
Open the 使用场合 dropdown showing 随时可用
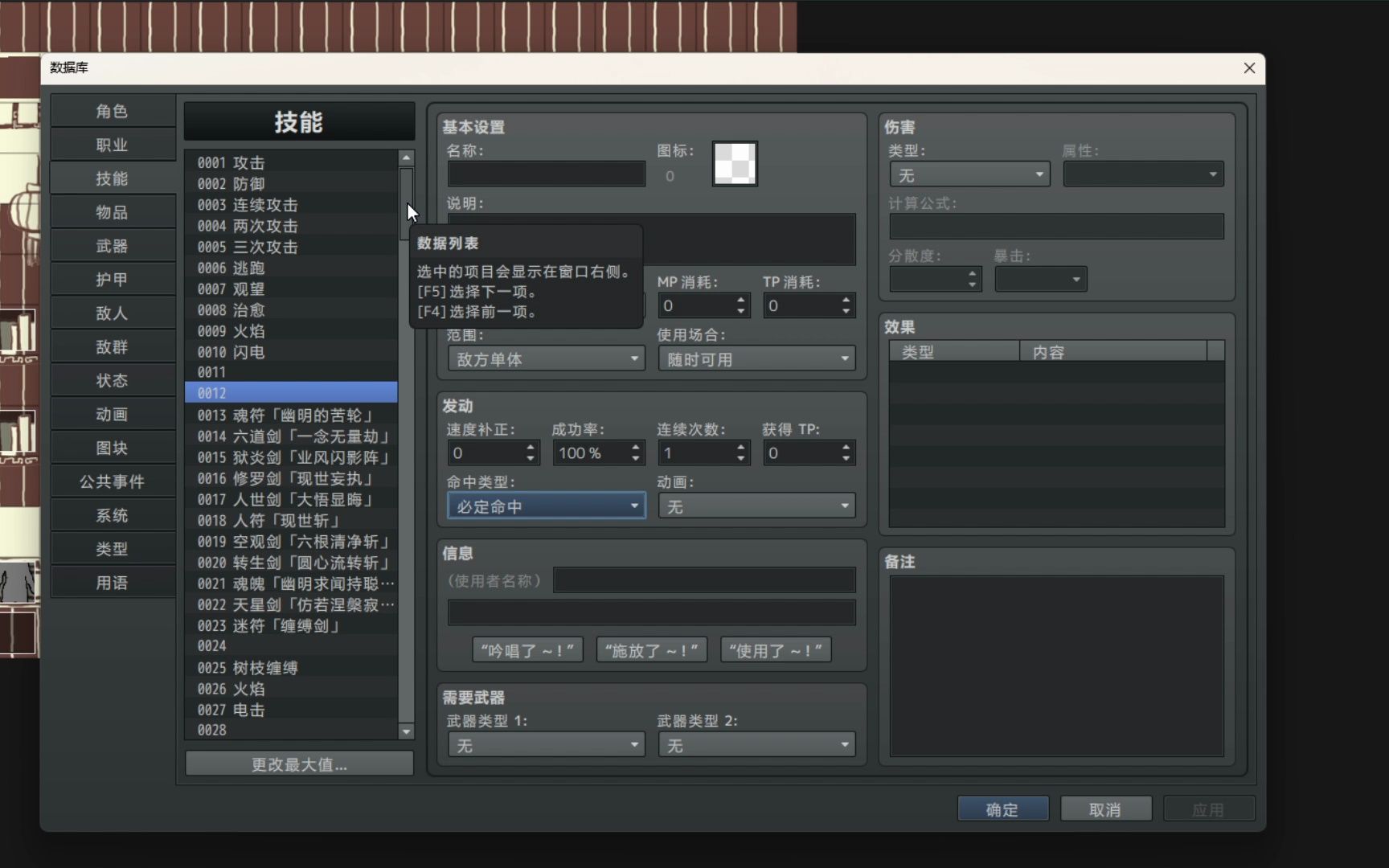click(755, 358)
